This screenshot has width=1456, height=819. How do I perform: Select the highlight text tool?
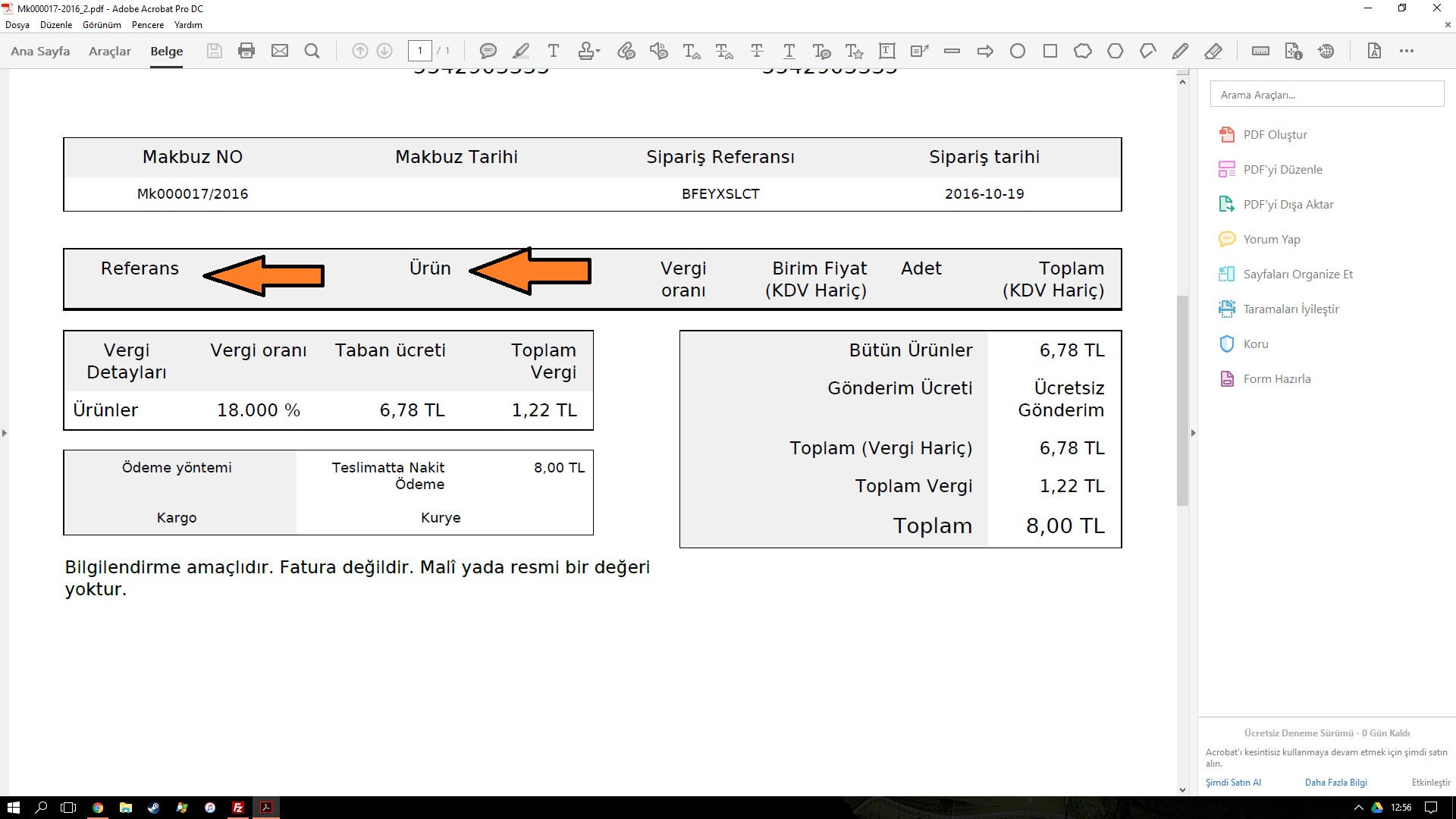pos(520,51)
